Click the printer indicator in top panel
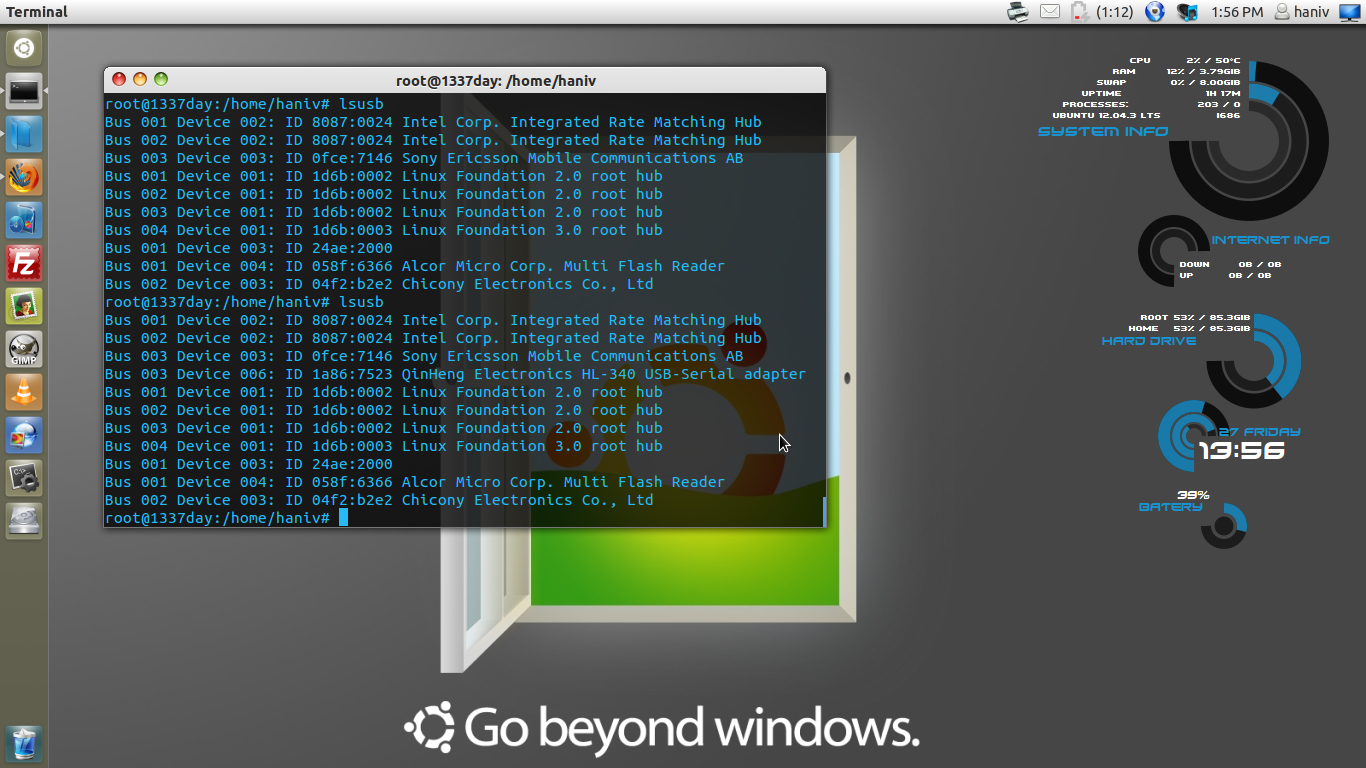Screen dimensions: 1366x768 (x=1018, y=12)
